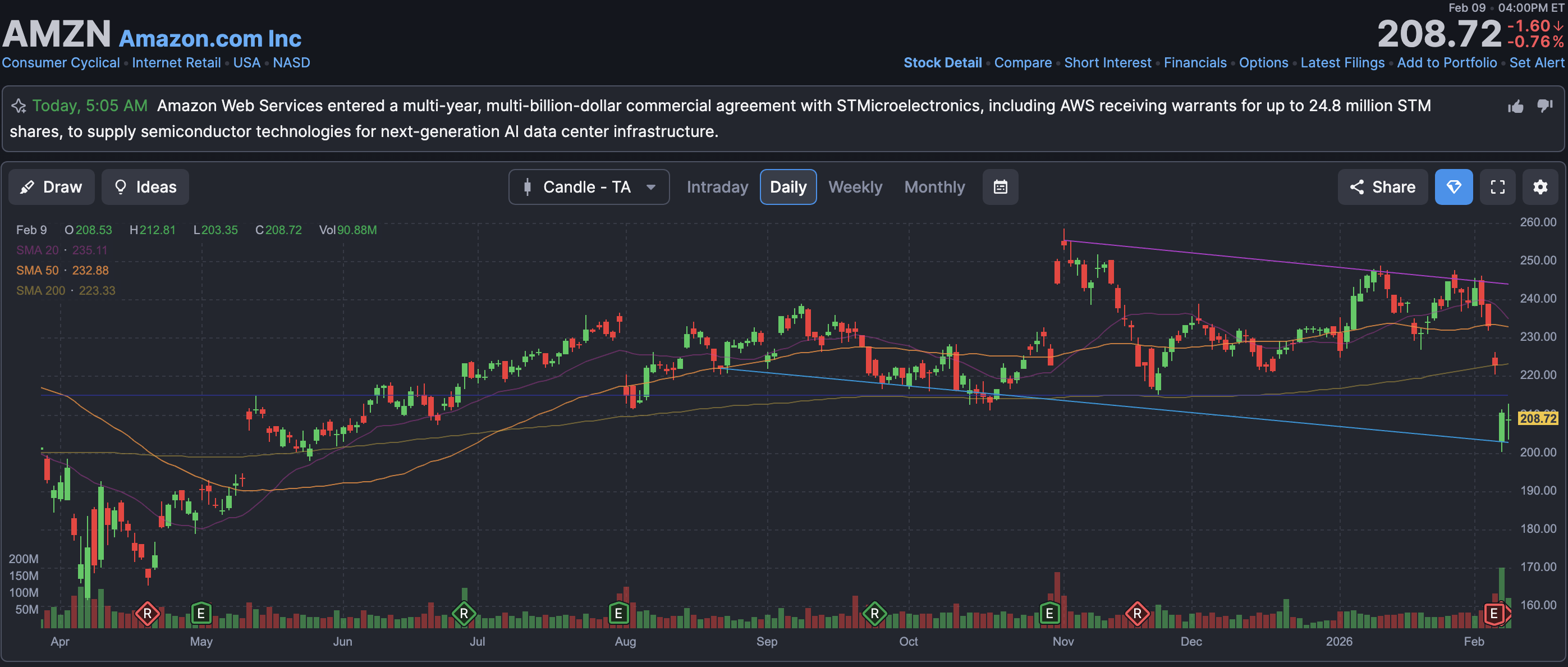The width and height of the screenshot is (1568, 667).
Task: Open the calendar date range icon
Action: 1000,187
